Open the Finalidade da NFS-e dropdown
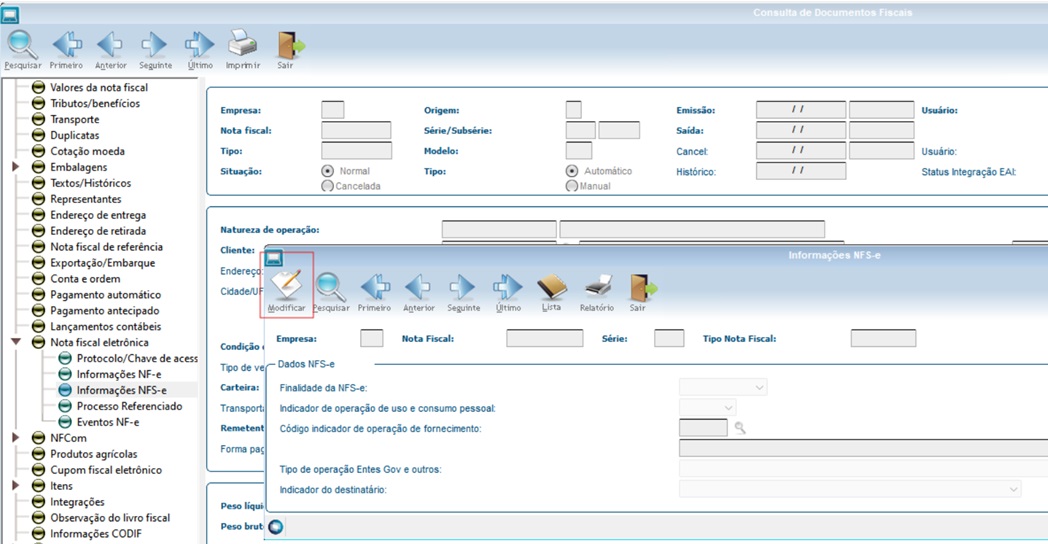Screen dimensions: 1048x544 (x=723, y=387)
